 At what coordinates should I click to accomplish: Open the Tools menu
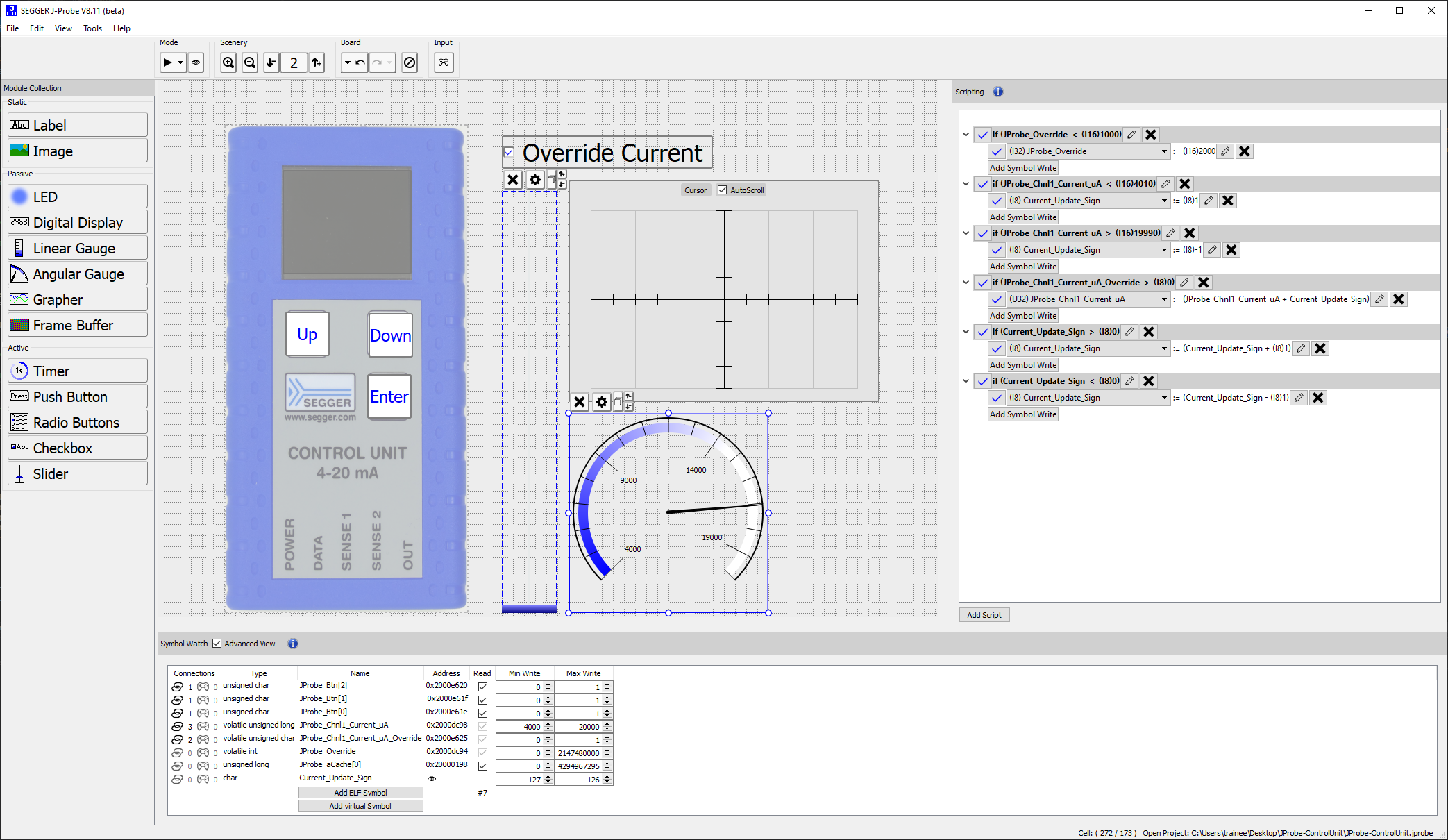92,28
